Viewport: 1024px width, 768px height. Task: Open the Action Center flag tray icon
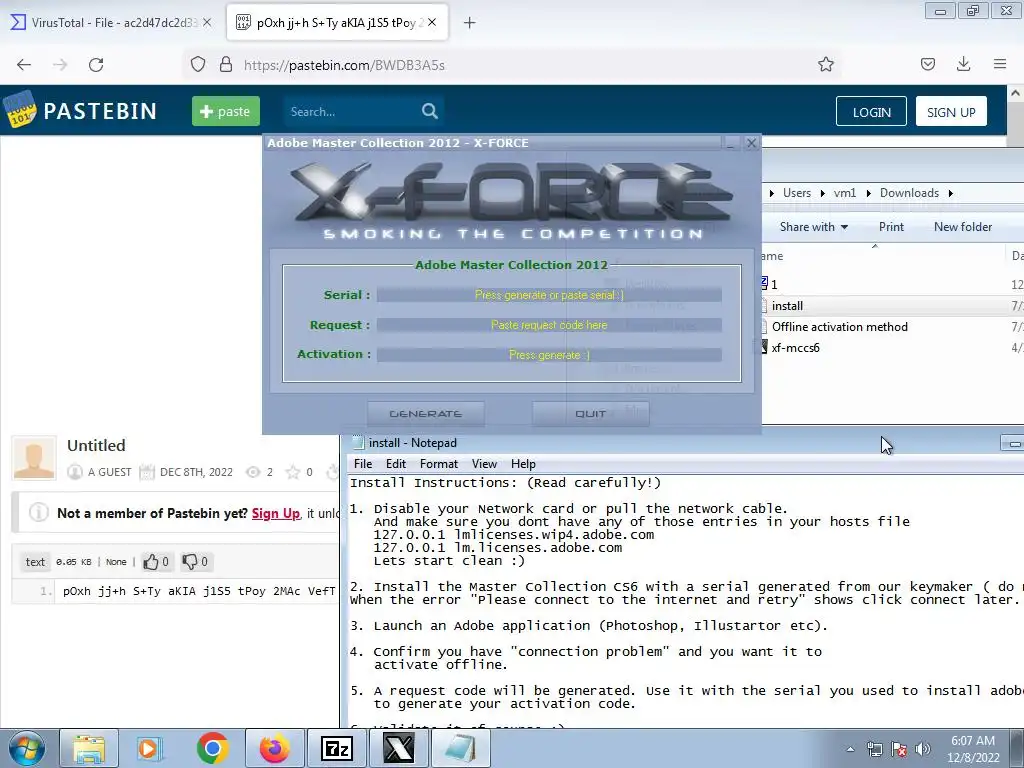point(899,749)
